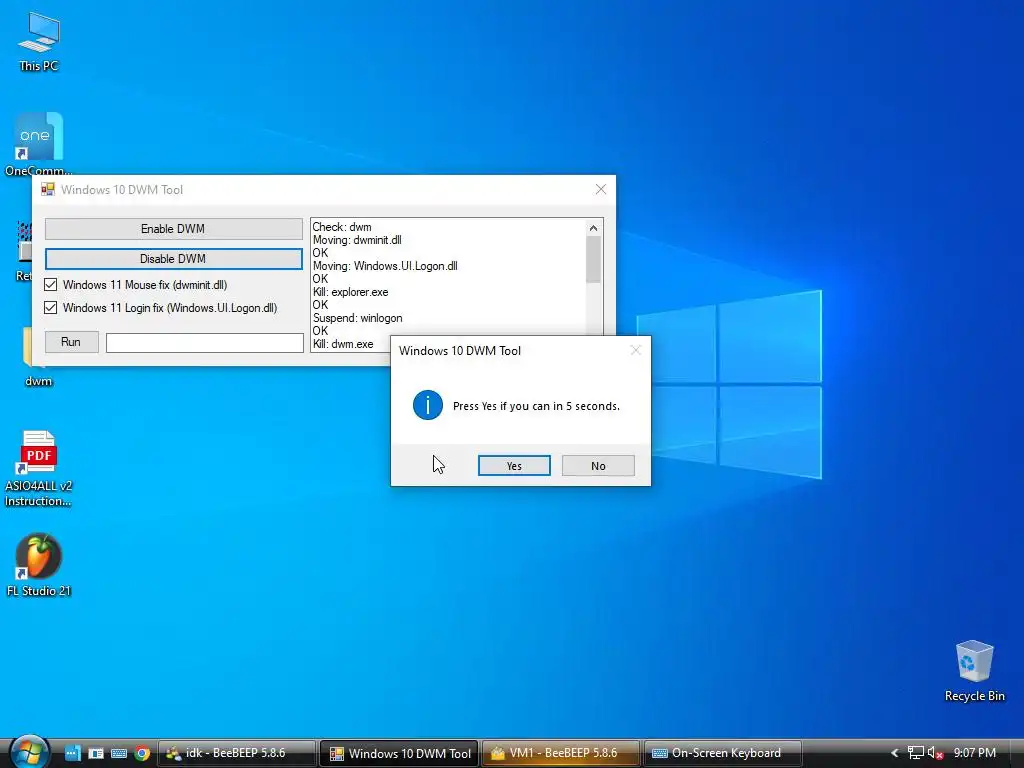This screenshot has height=768, width=1024.
Task: Click the second quick-launch window icon
Action: 96,753
